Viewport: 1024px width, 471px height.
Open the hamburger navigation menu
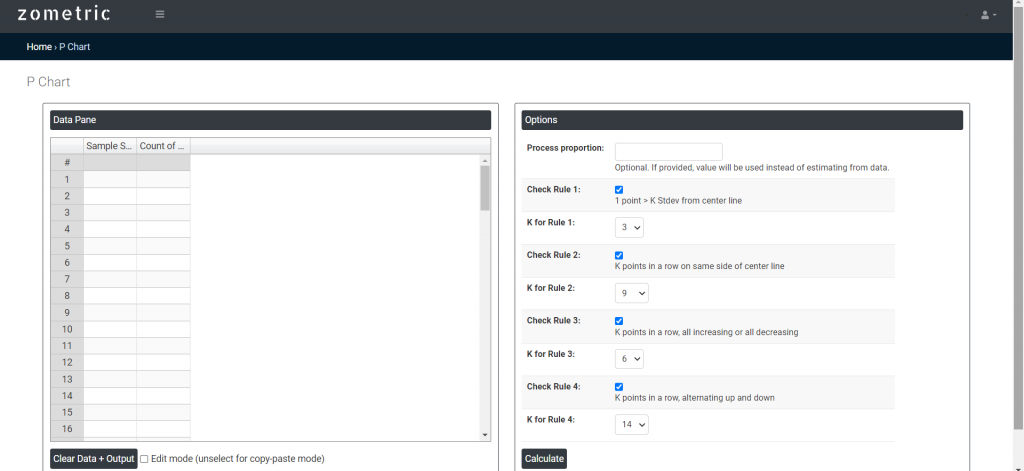click(160, 14)
